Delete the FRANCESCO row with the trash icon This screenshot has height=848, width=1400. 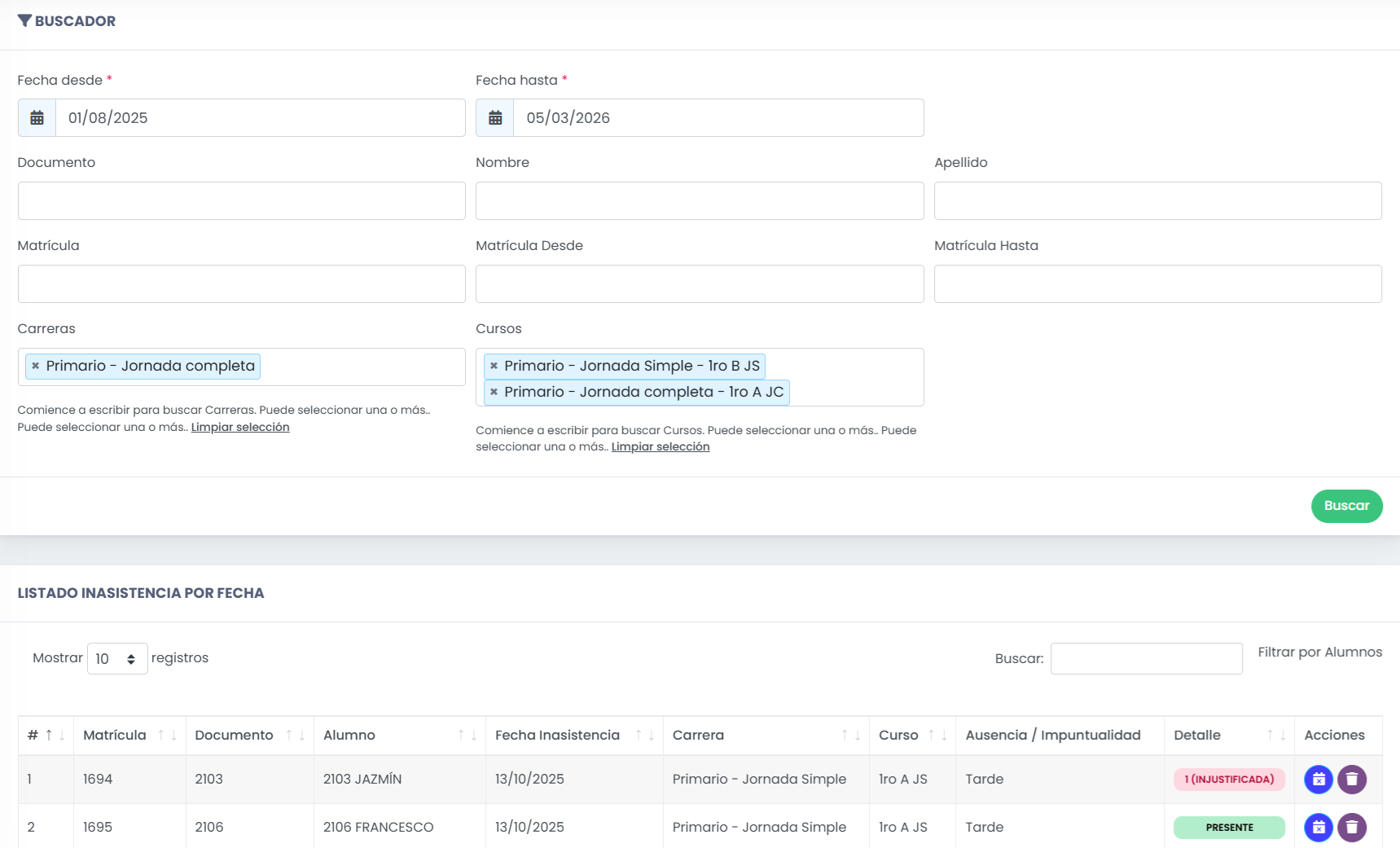click(1352, 828)
